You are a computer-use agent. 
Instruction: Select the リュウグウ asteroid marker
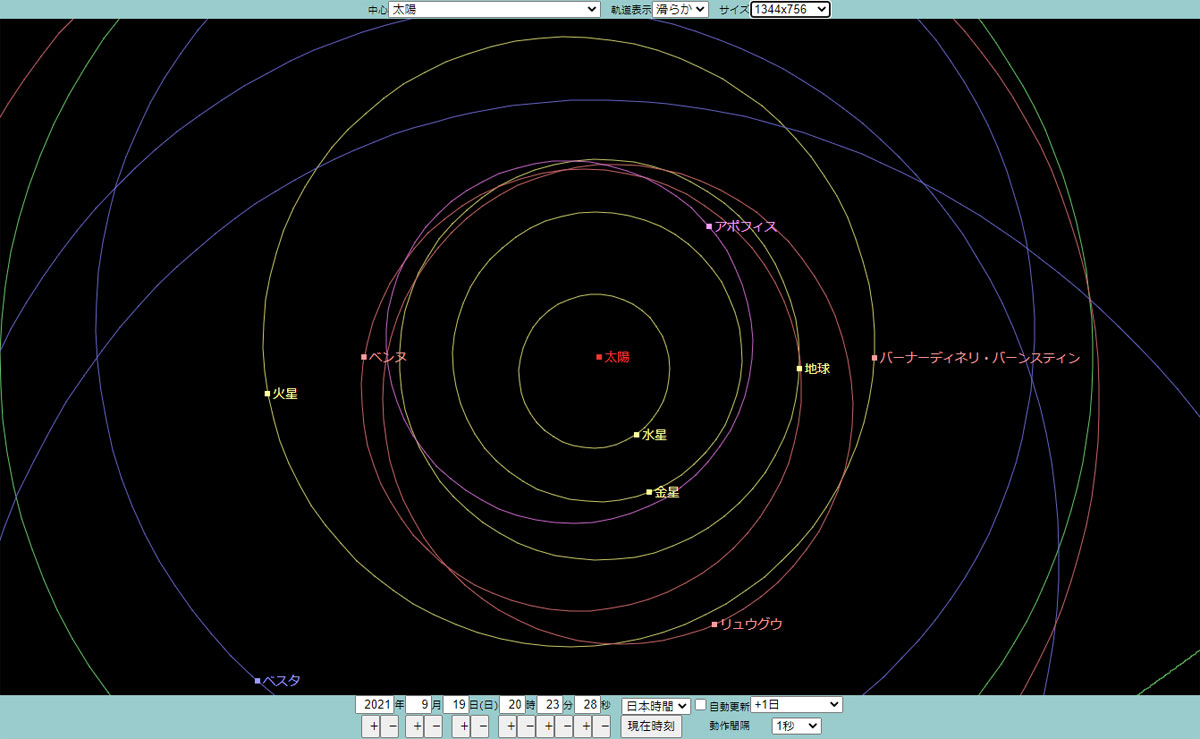coord(714,624)
